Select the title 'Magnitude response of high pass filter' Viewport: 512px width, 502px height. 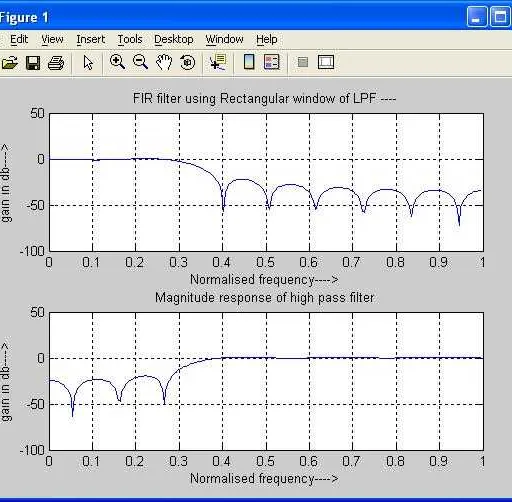click(265, 297)
